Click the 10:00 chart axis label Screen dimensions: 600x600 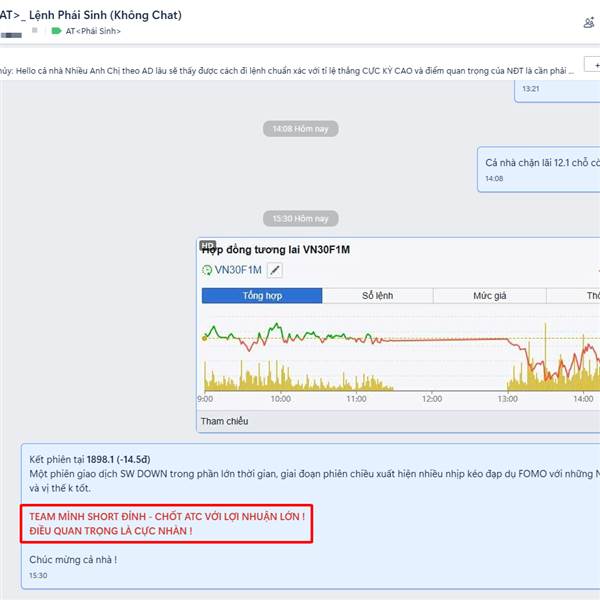281,399
